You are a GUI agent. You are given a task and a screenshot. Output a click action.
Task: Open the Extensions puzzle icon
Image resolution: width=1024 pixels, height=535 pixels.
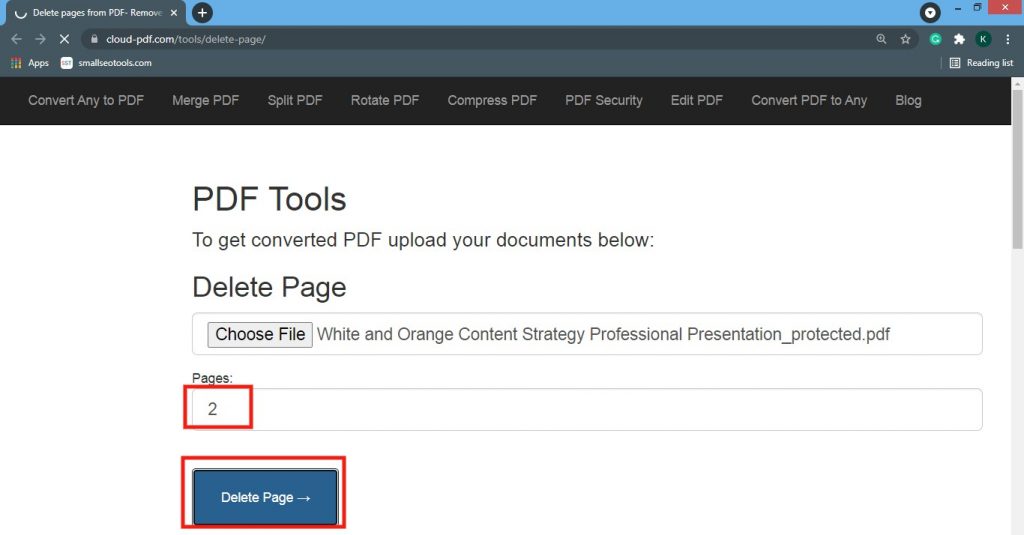click(959, 39)
